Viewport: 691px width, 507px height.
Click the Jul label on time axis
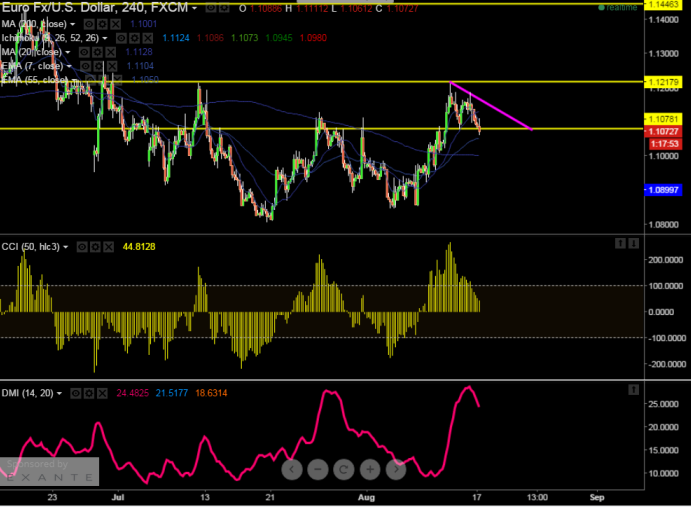pos(118,498)
